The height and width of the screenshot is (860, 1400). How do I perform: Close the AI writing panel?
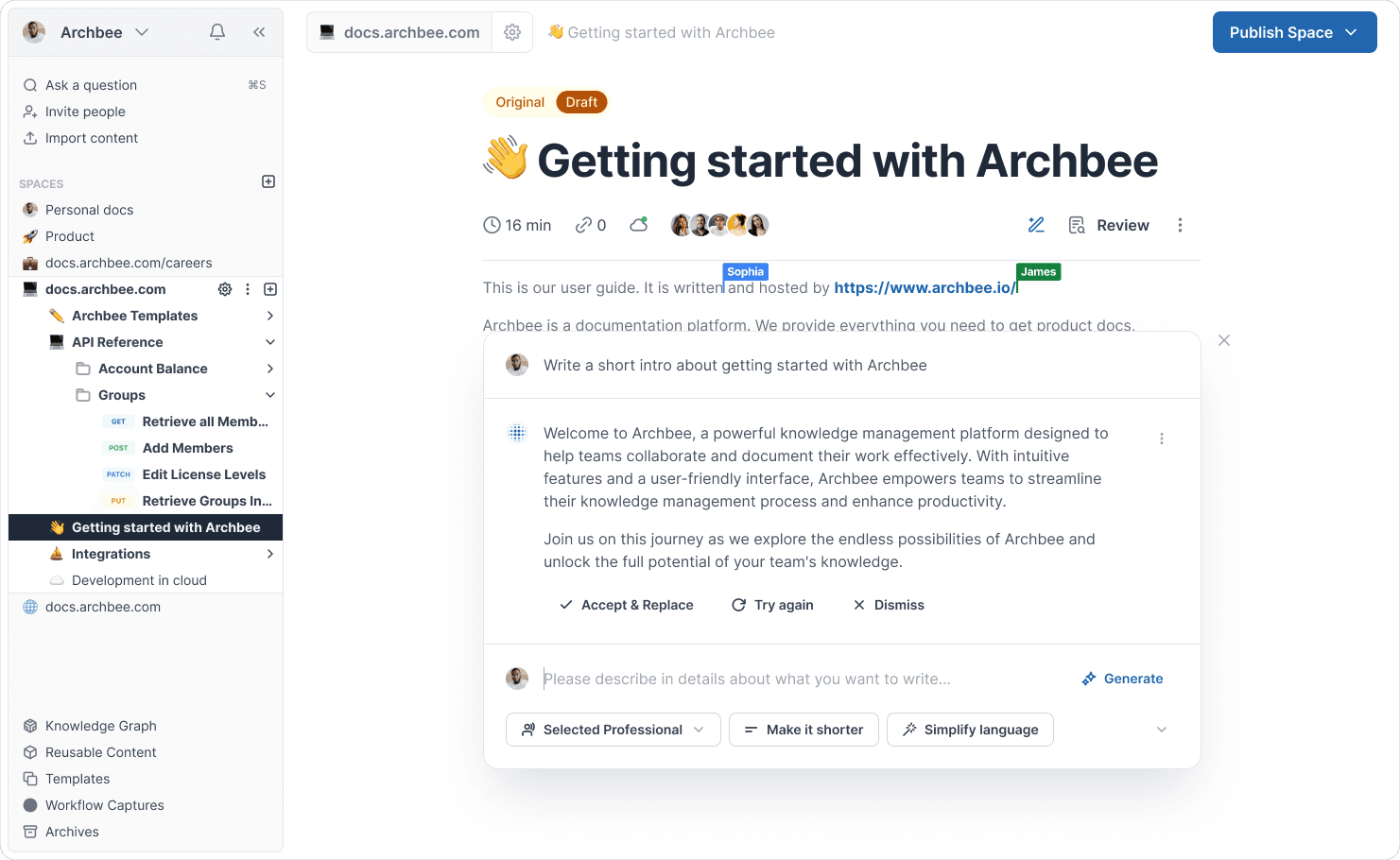click(x=1224, y=340)
